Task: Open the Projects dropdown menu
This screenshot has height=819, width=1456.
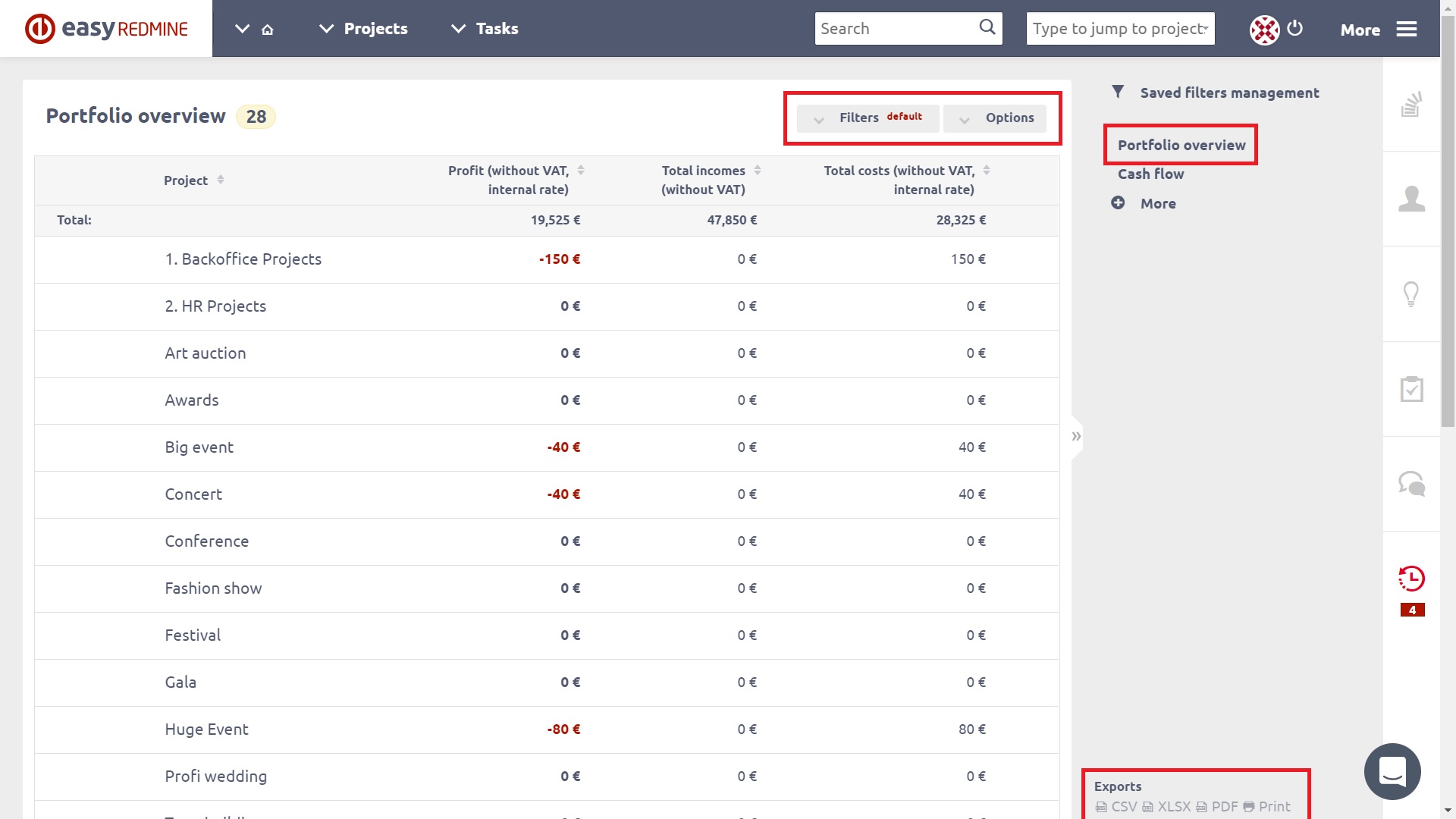Action: (364, 29)
